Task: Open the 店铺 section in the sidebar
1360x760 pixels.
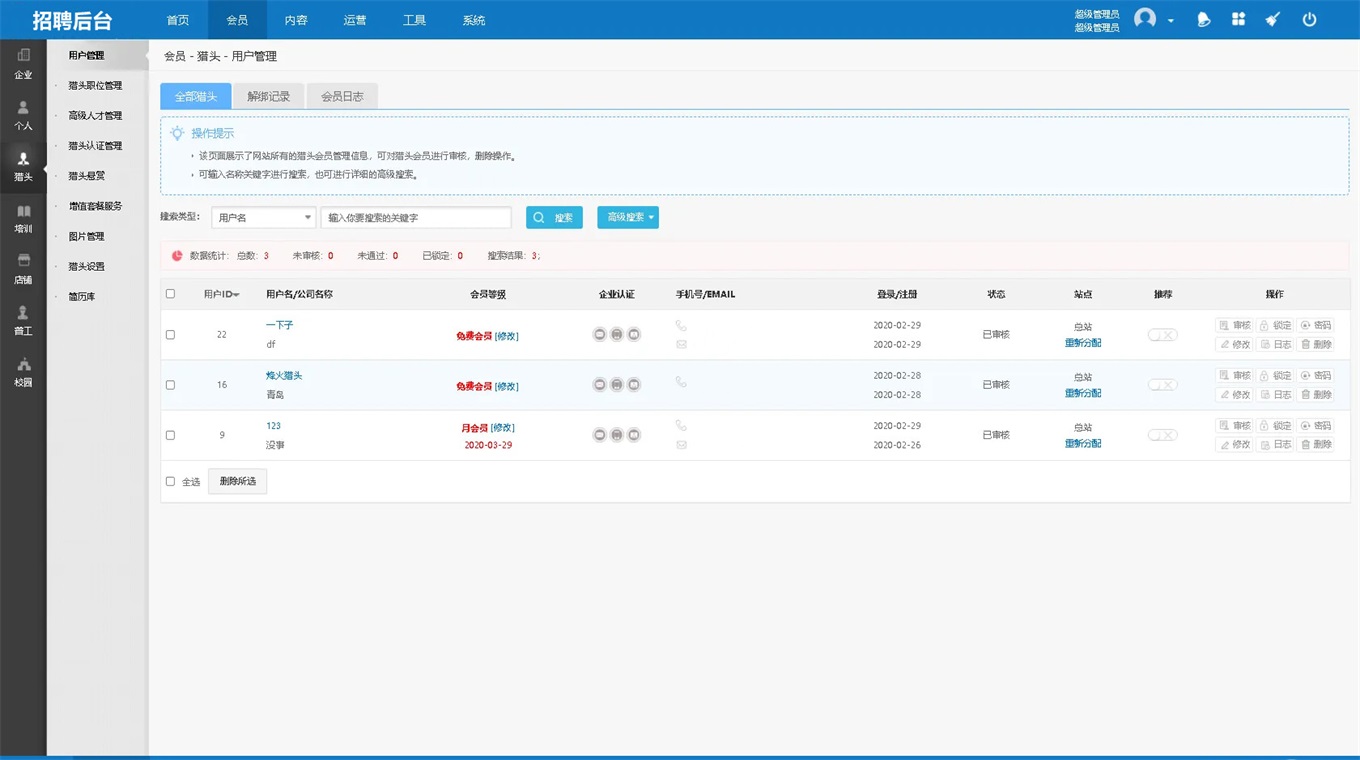Action: pyautogui.click(x=23, y=269)
